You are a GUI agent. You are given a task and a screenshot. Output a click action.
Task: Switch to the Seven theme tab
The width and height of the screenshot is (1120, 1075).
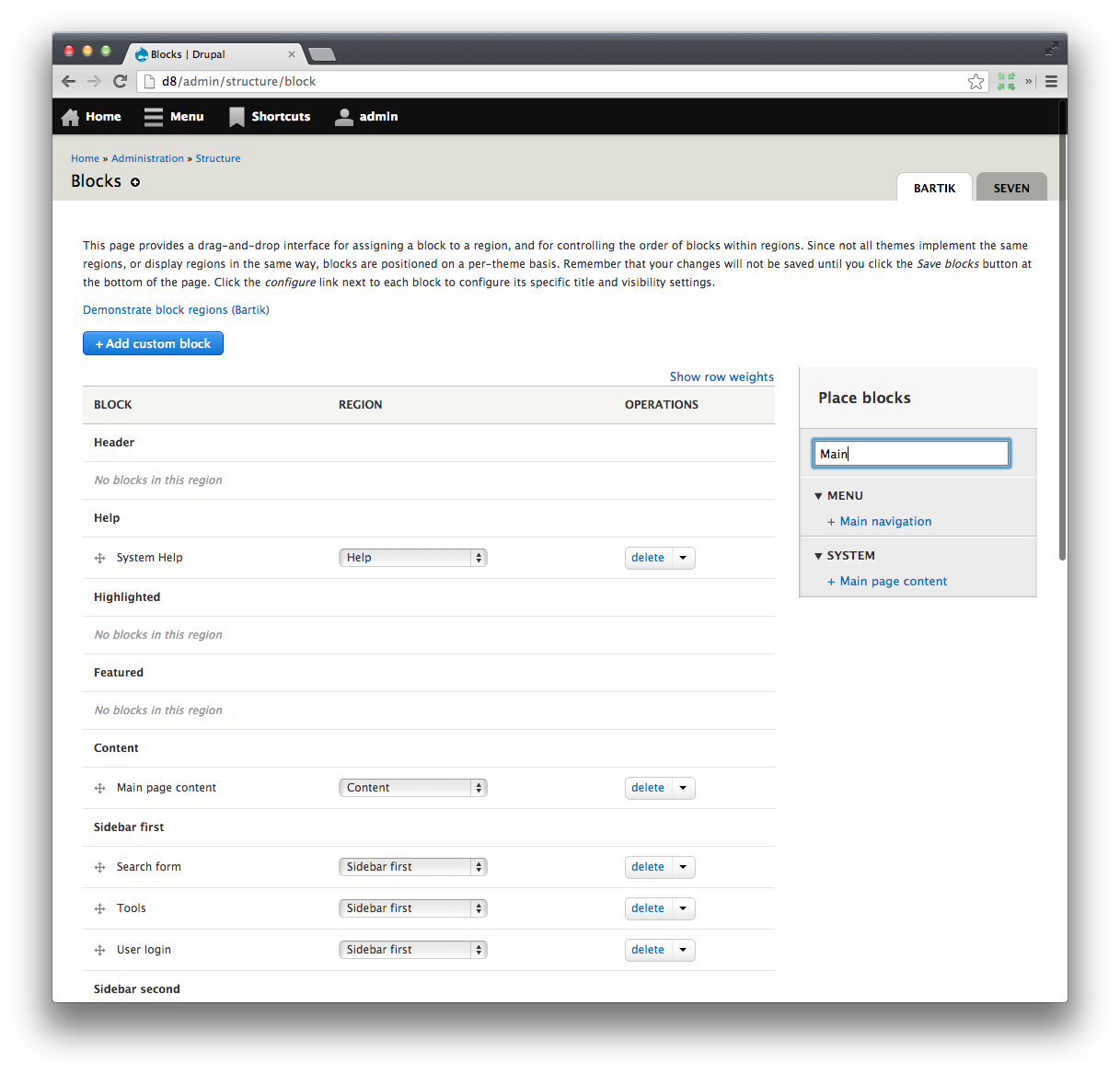1011,187
